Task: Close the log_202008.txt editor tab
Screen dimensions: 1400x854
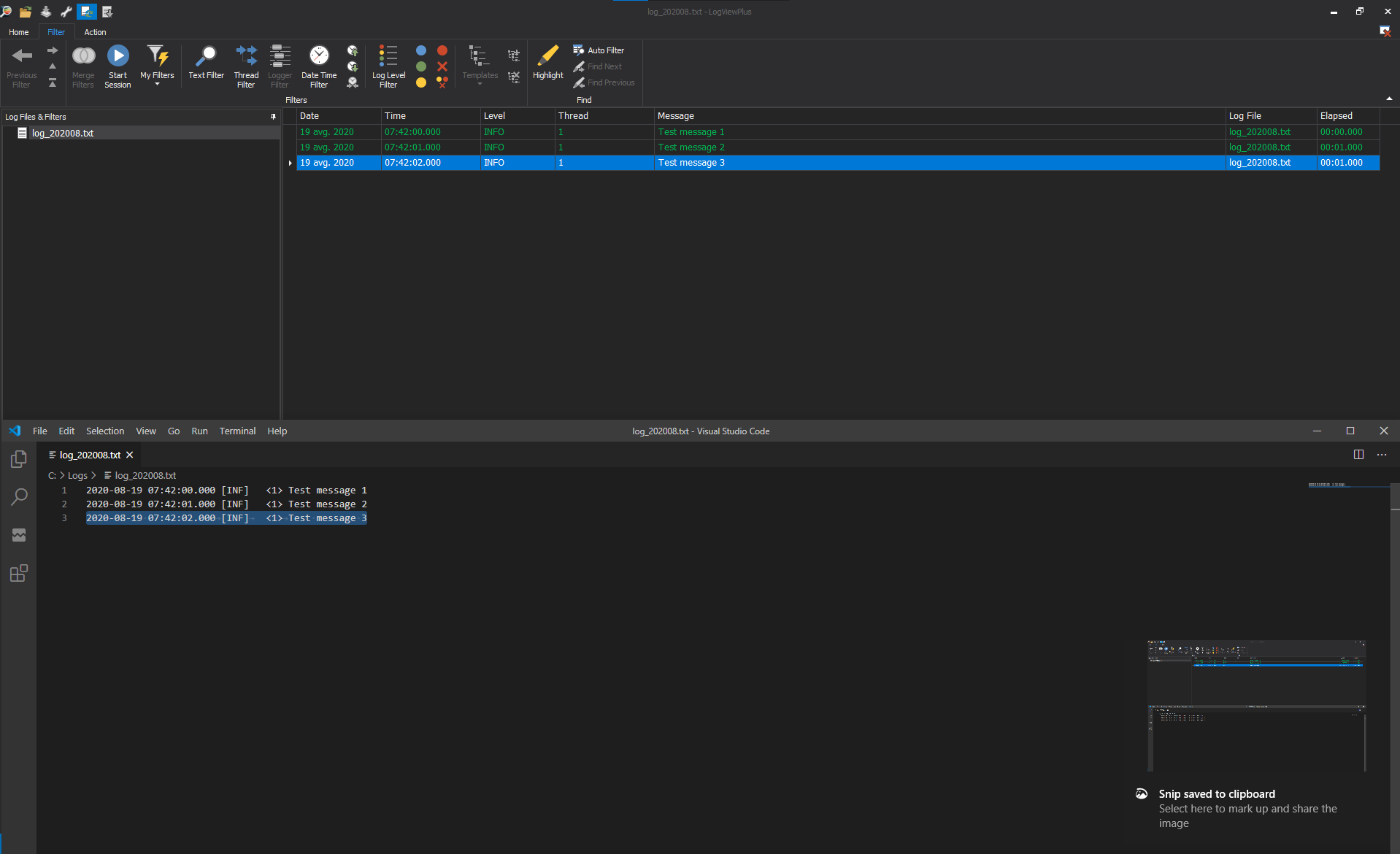Action: (130, 455)
